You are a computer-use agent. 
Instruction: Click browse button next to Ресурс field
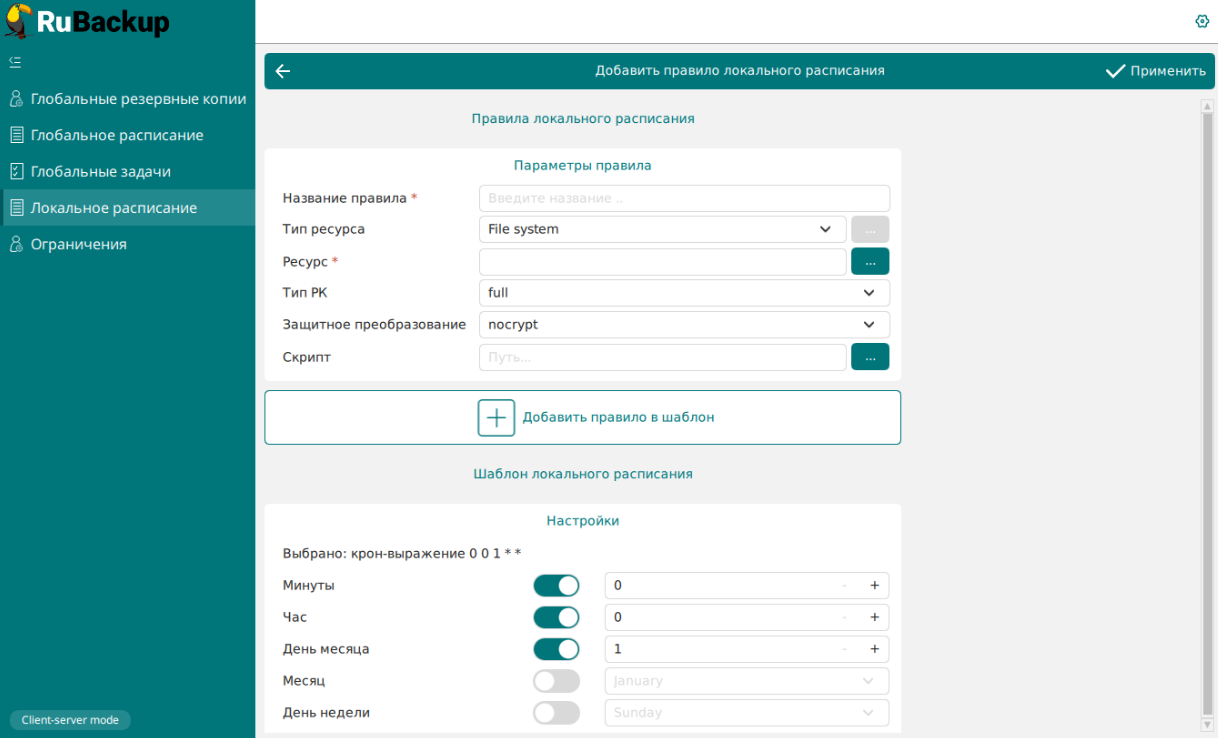tap(869, 261)
